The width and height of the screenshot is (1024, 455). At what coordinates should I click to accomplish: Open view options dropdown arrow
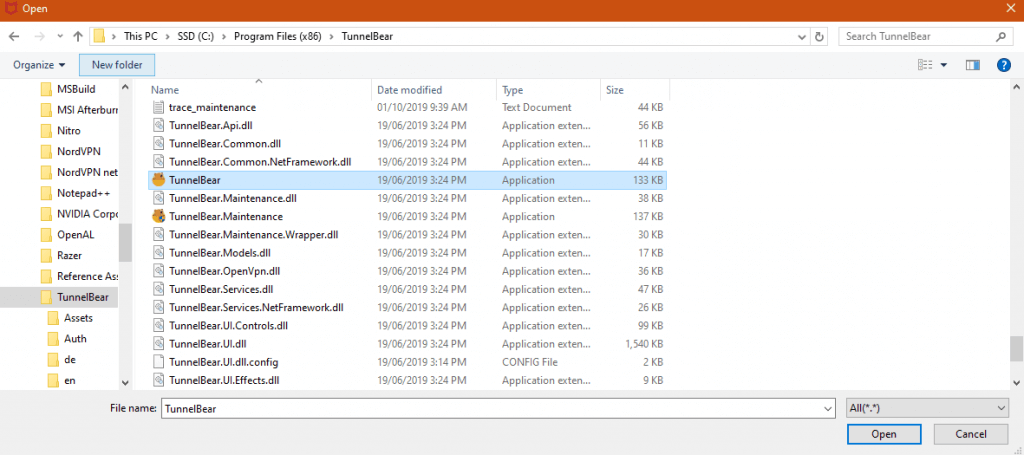click(944, 65)
